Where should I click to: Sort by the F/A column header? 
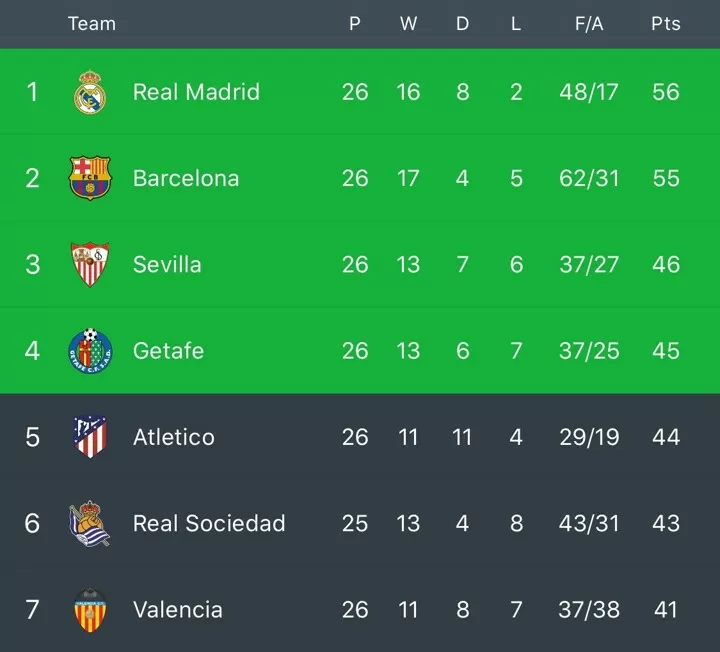pyautogui.click(x=589, y=23)
